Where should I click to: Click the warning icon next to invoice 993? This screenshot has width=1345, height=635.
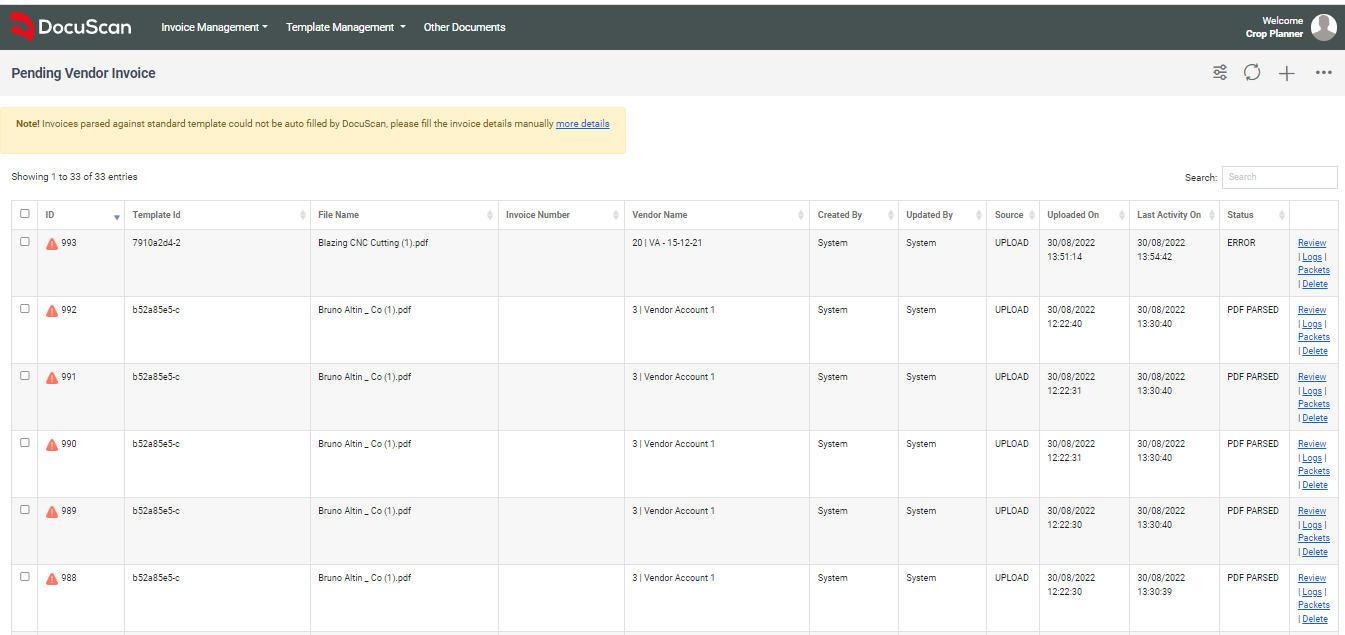53,242
